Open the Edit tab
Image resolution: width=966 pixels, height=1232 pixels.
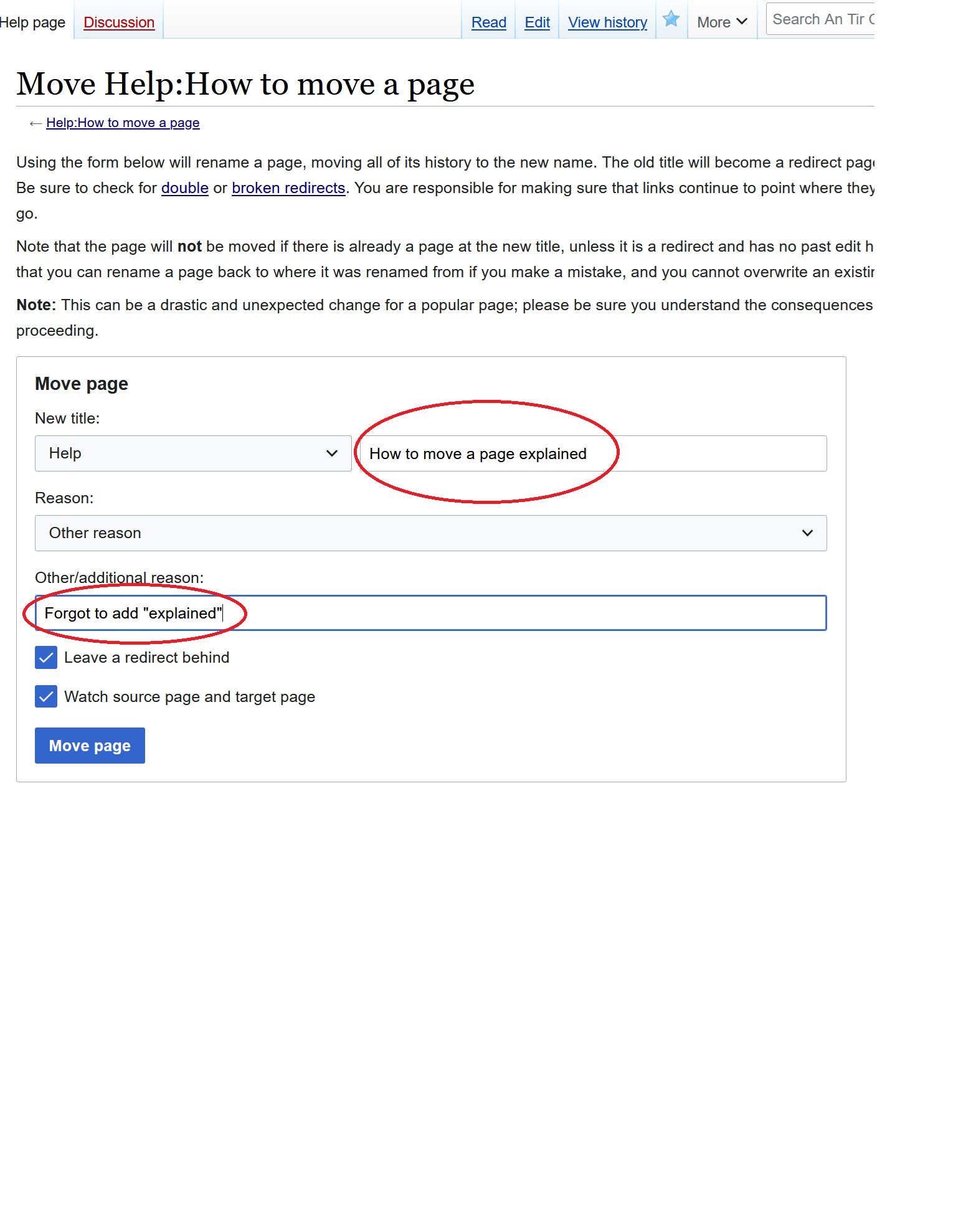(537, 22)
